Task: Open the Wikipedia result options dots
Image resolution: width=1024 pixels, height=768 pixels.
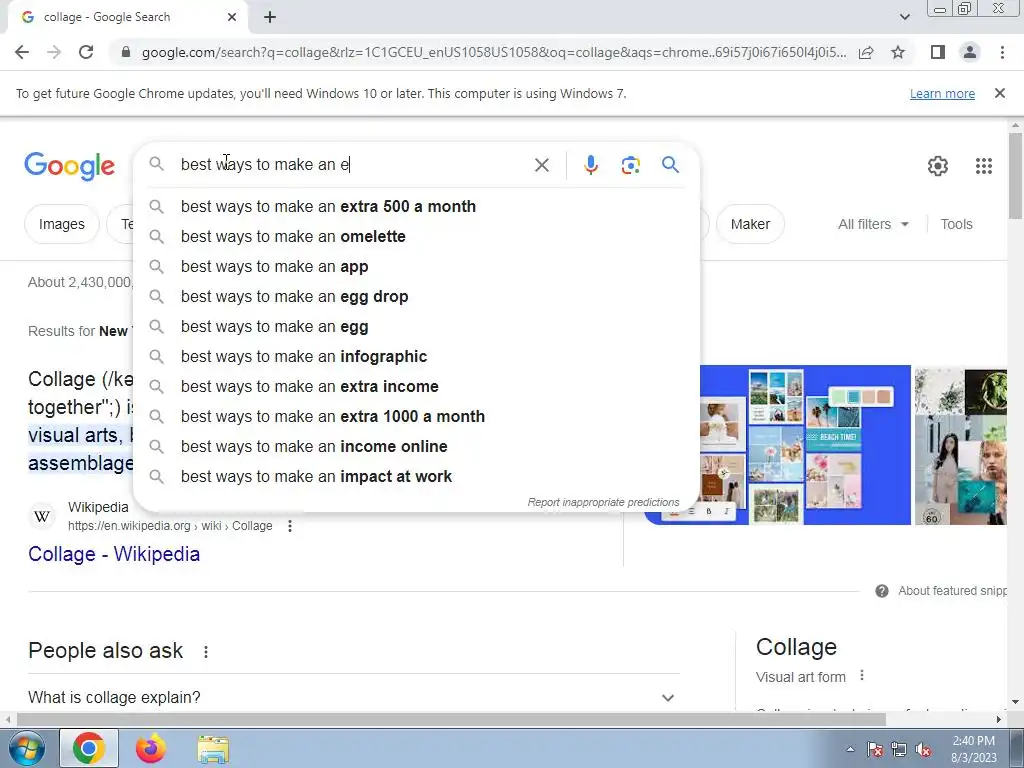Action: pos(290,526)
